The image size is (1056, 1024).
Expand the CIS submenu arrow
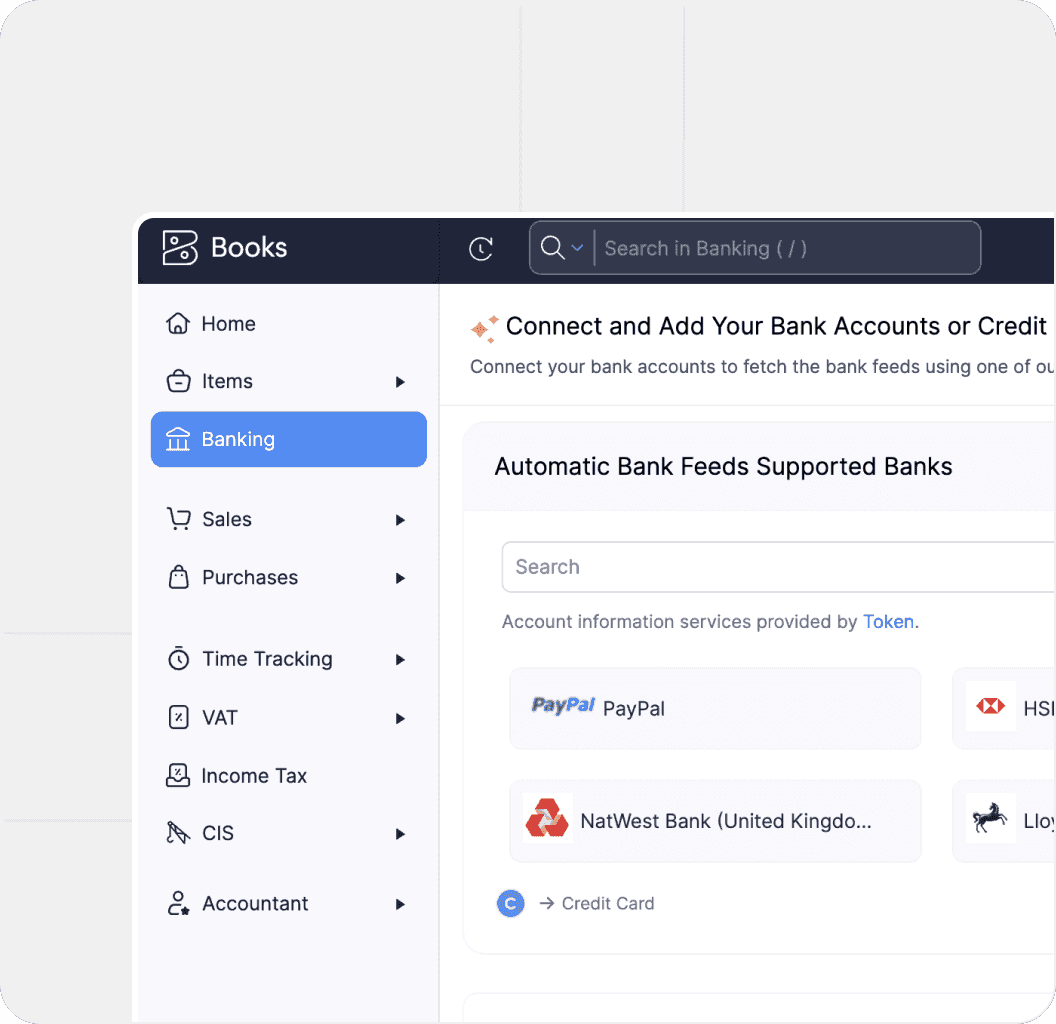pyautogui.click(x=400, y=834)
